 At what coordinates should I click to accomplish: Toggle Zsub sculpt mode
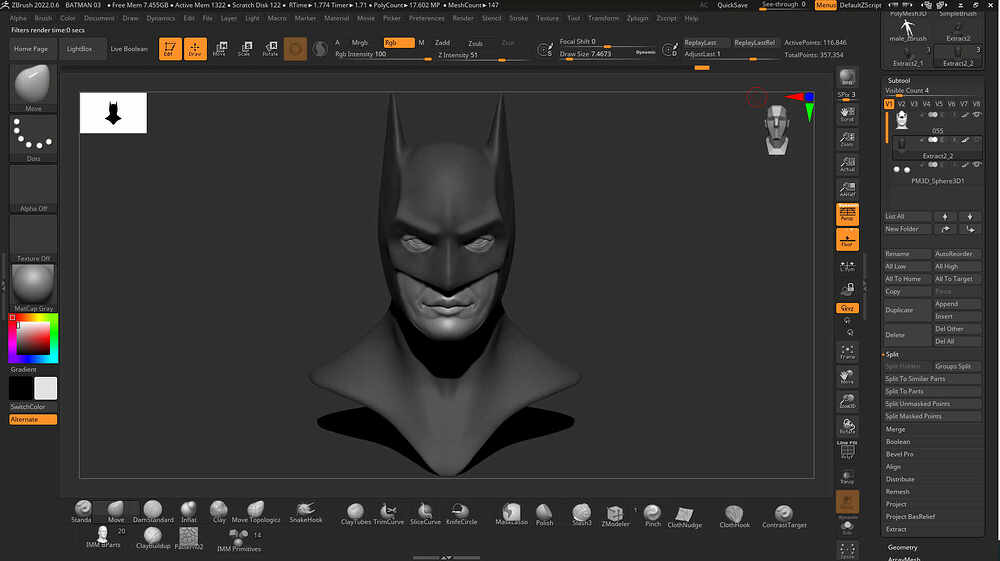476,43
